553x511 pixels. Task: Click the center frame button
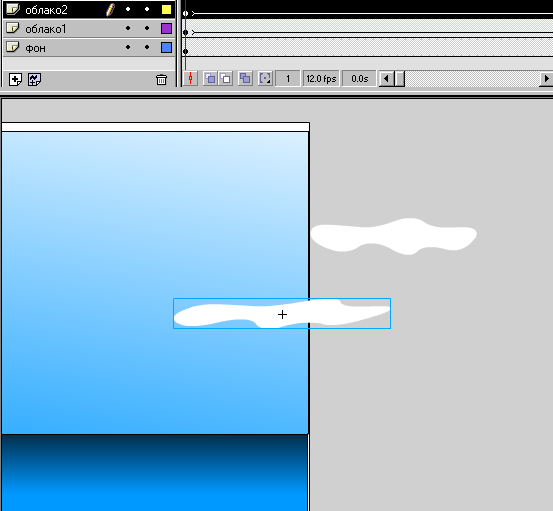(190, 78)
